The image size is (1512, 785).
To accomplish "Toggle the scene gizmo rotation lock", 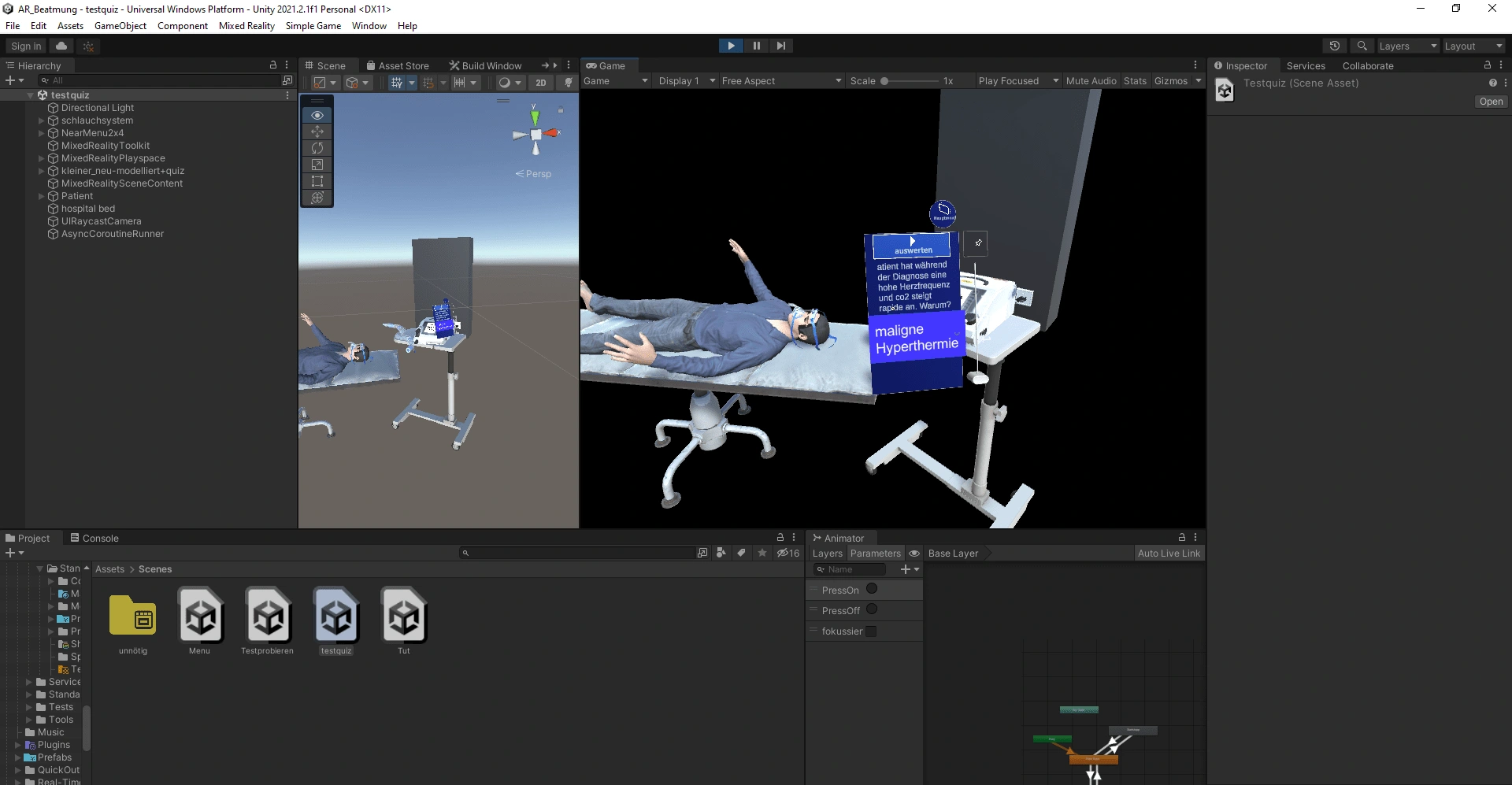I will coord(561,110).
